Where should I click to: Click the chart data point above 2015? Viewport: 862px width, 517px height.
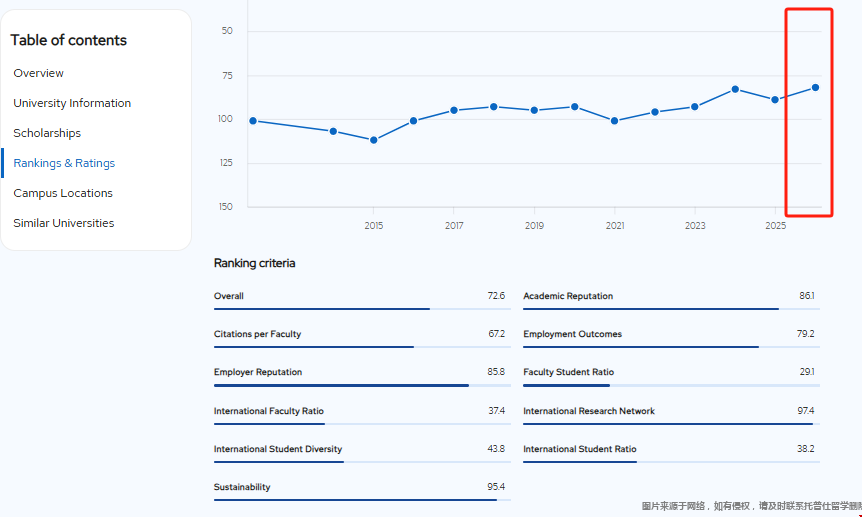pyautogui.click(x=374, y=140)
